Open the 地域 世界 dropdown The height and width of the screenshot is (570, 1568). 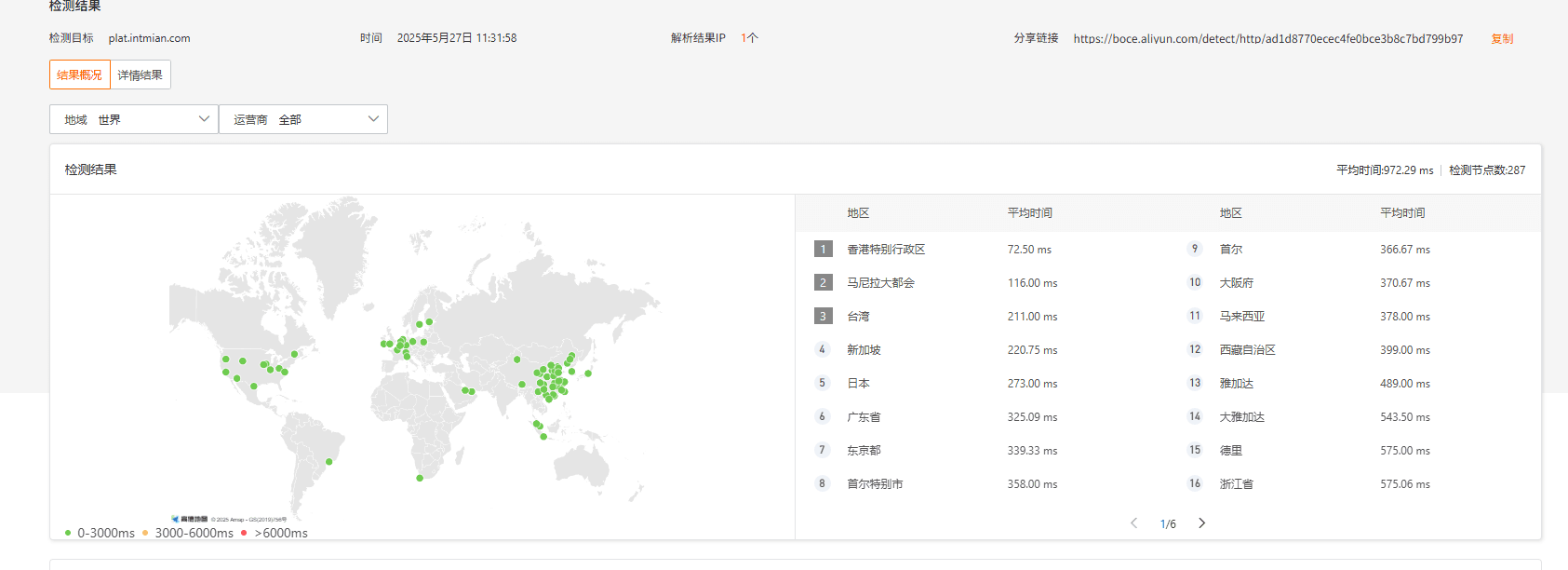[134, 119]
